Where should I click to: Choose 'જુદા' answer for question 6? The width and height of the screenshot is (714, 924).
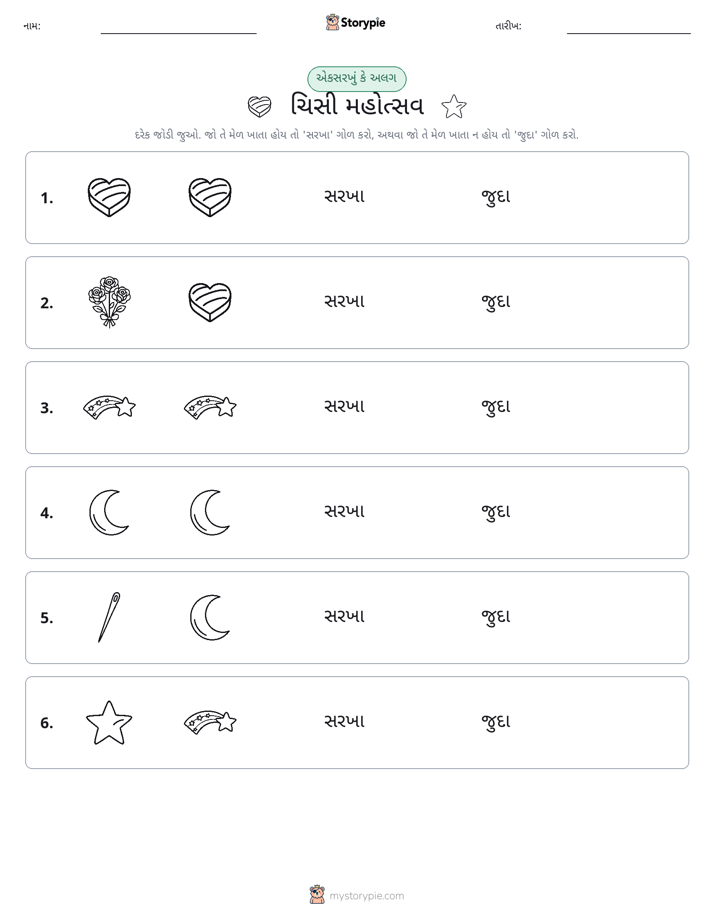tap(495, 722)
